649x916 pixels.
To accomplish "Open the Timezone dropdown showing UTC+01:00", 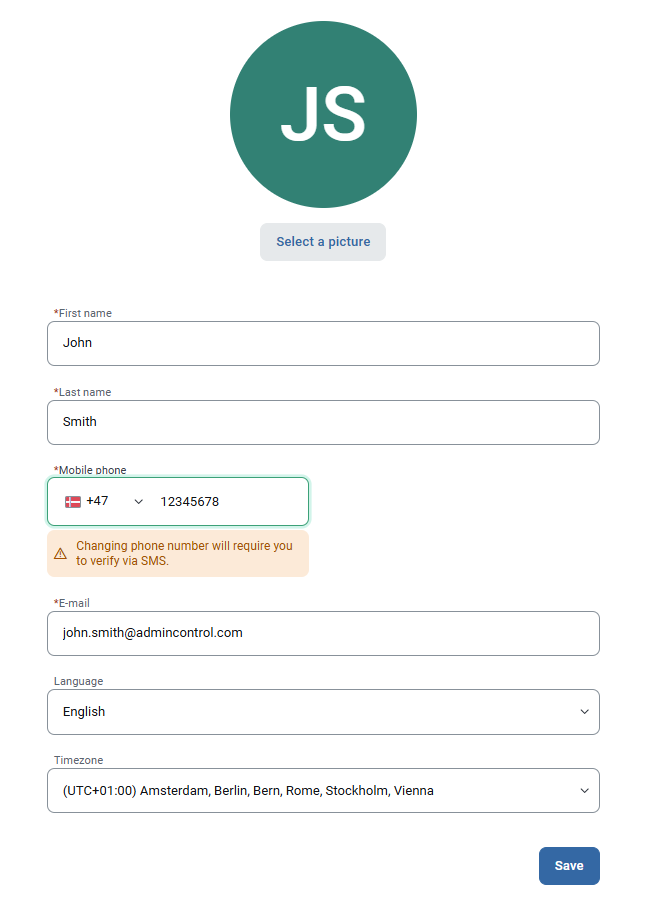I will pos(323,790).
